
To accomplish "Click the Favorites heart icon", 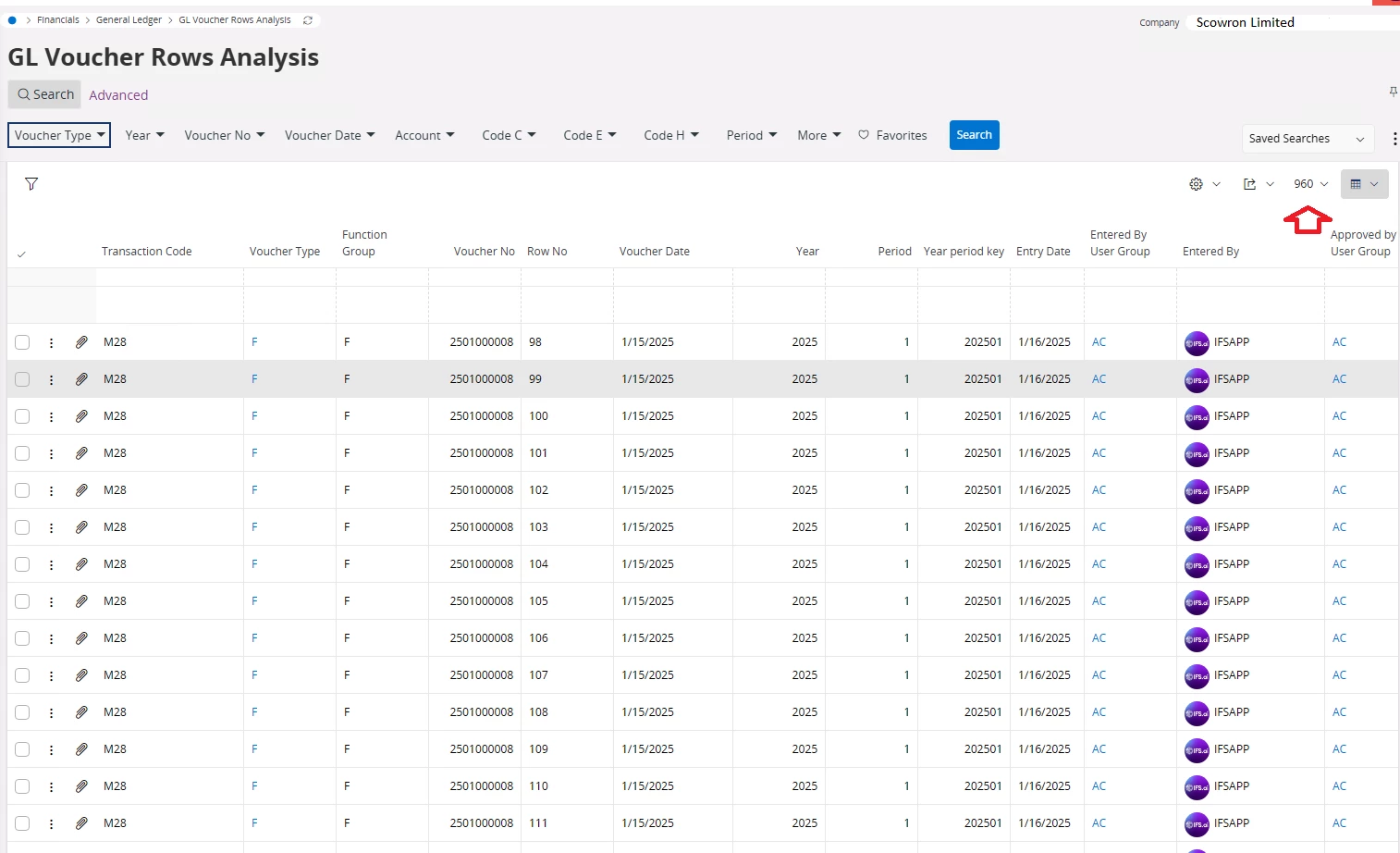I will point(864,135).
